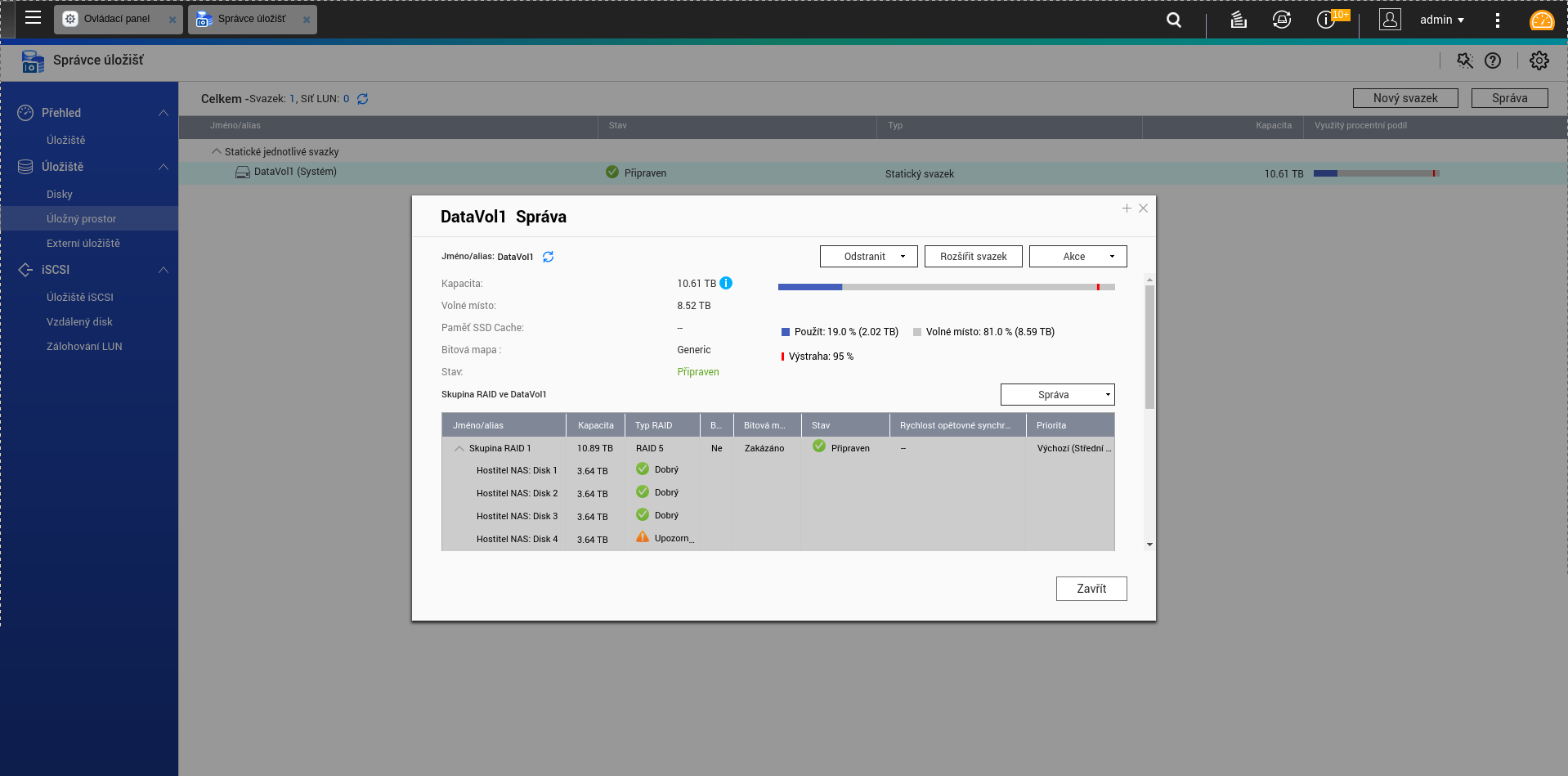Select Disky in the sidebar
The image size is (1568, 776).
tap(60, 195)
